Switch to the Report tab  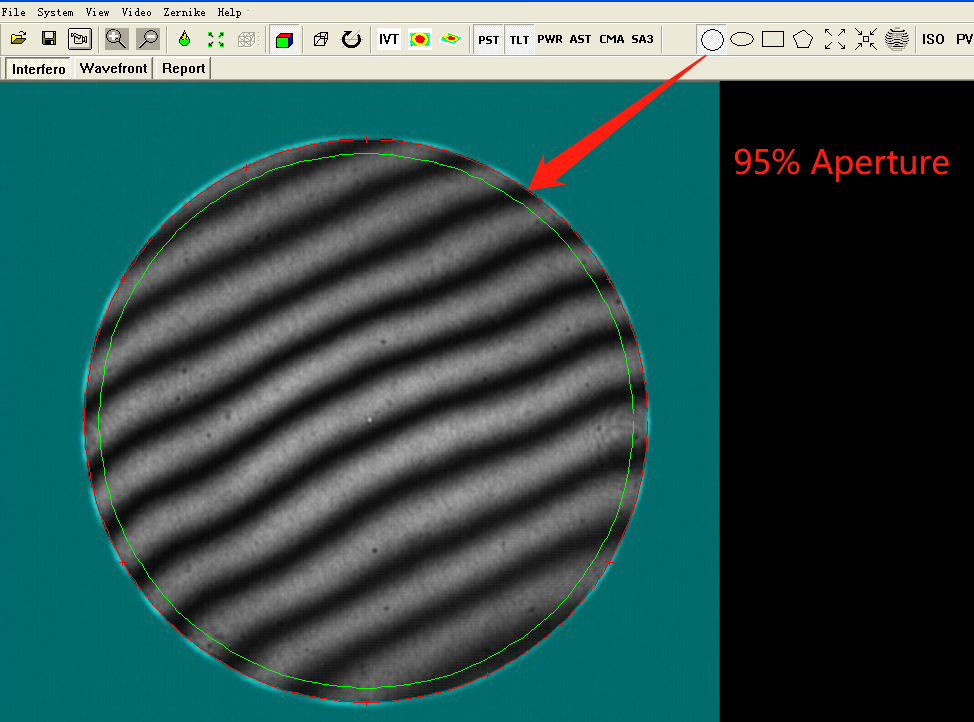(183, 68)
